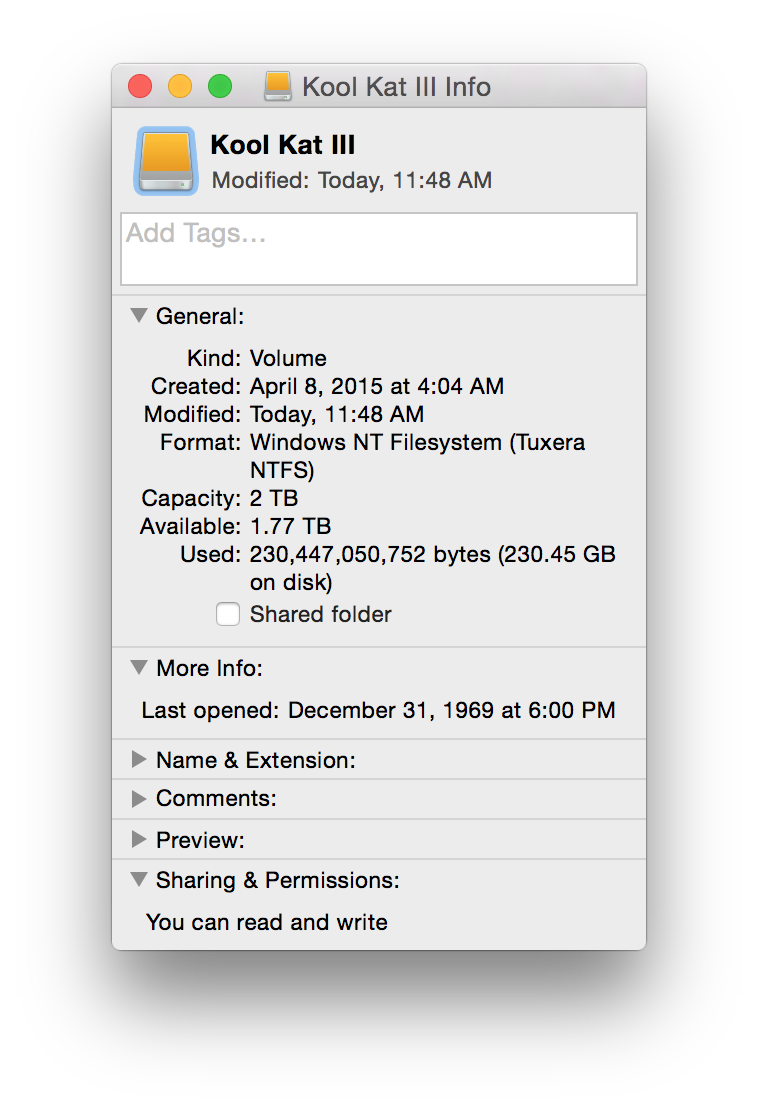This screenshot has width=758, height=1110.
Task: Expand the Preview section
Action: point(139,840)
